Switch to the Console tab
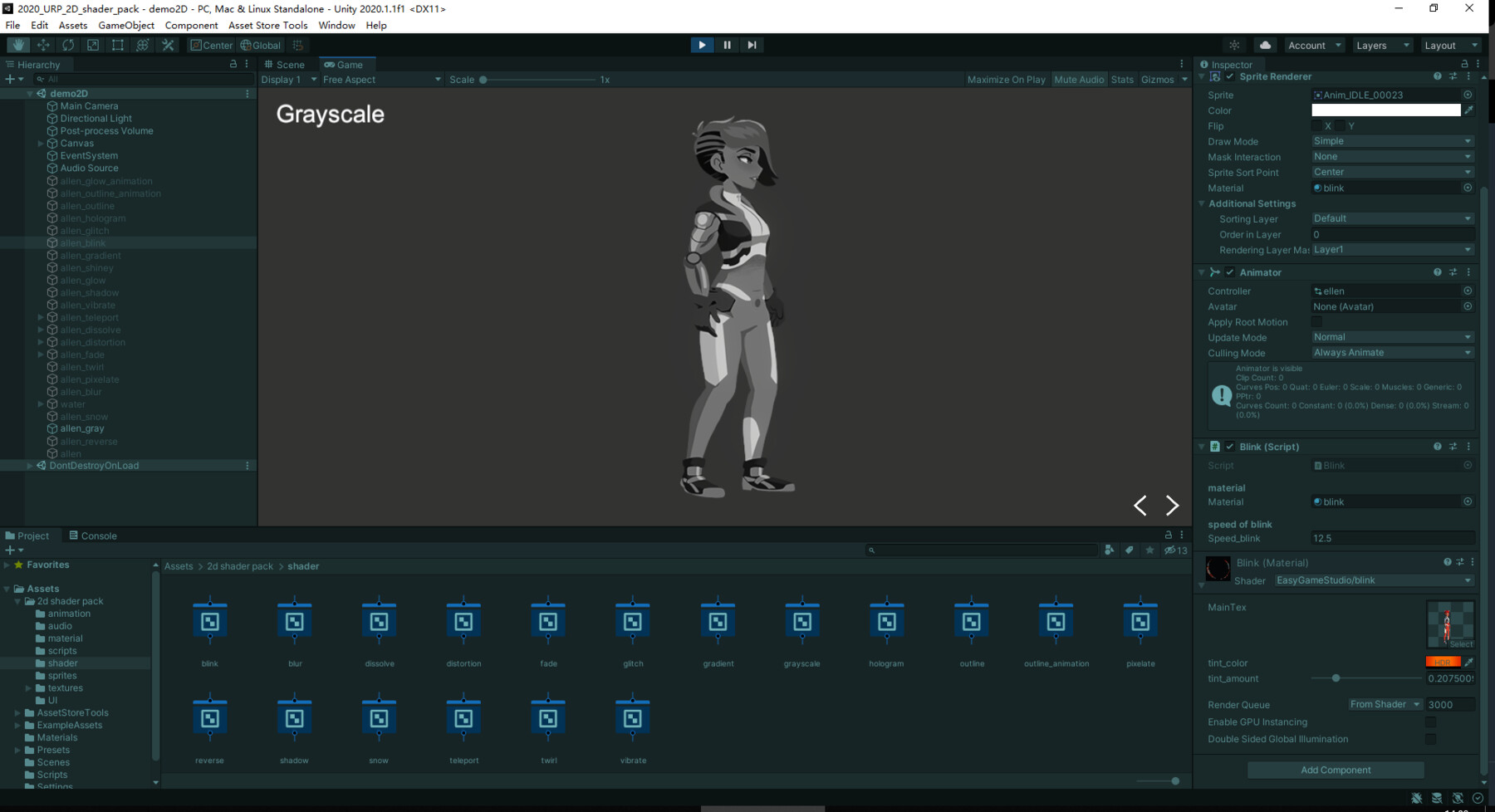 point(93,536)
